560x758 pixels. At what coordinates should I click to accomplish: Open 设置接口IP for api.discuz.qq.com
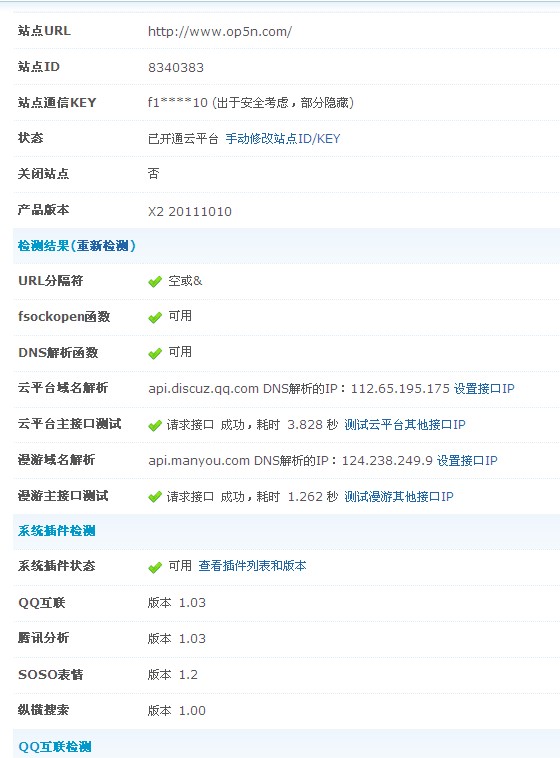click(484, 389)
